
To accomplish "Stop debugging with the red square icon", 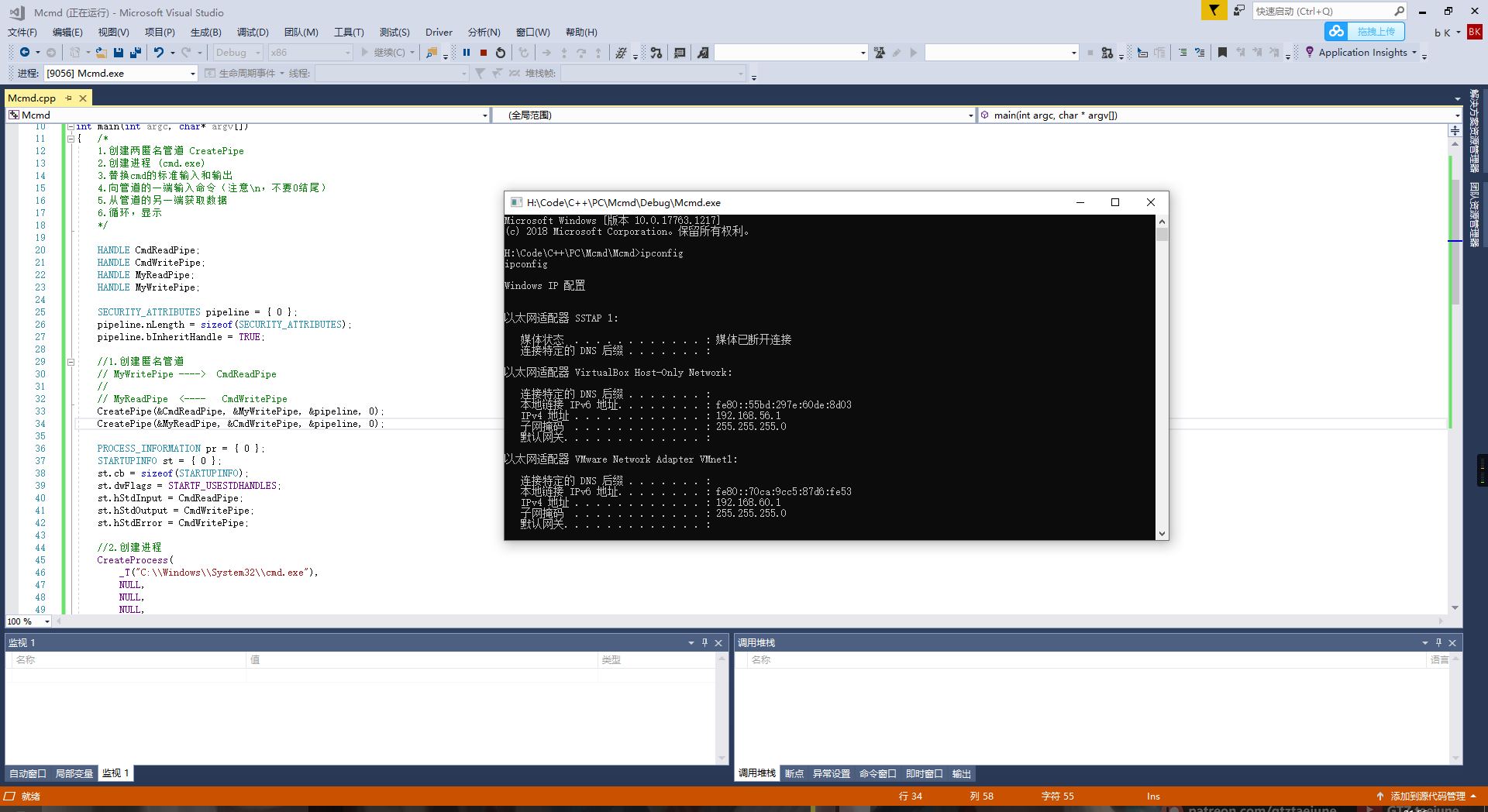I will pyautogui.click(x=484, y=53).
